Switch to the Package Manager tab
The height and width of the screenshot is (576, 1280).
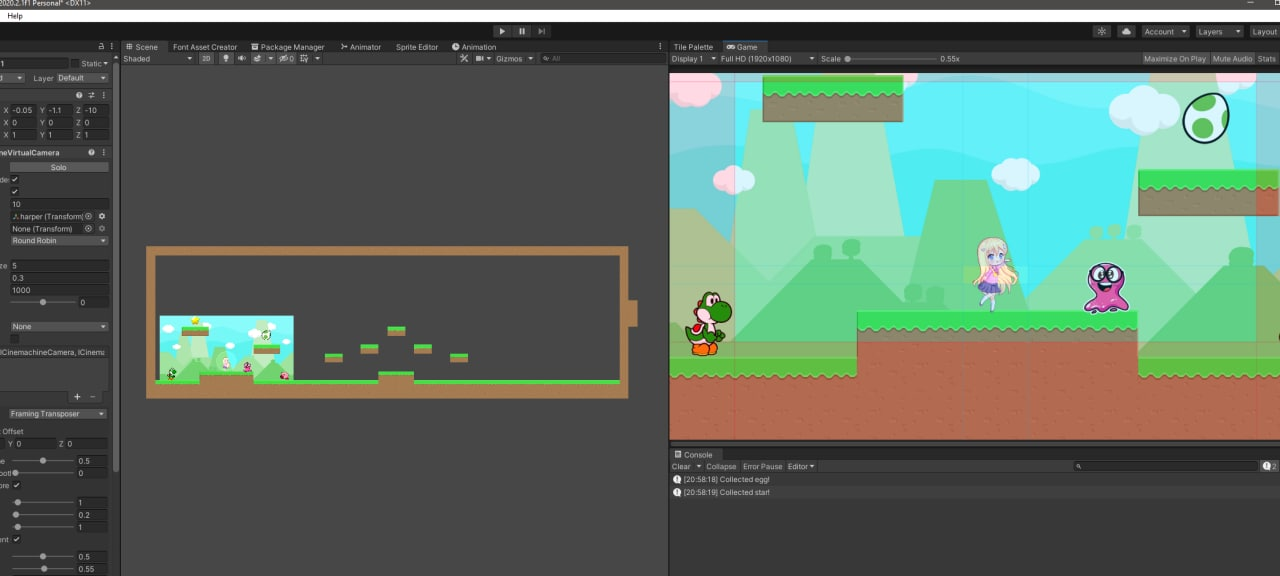288,47
